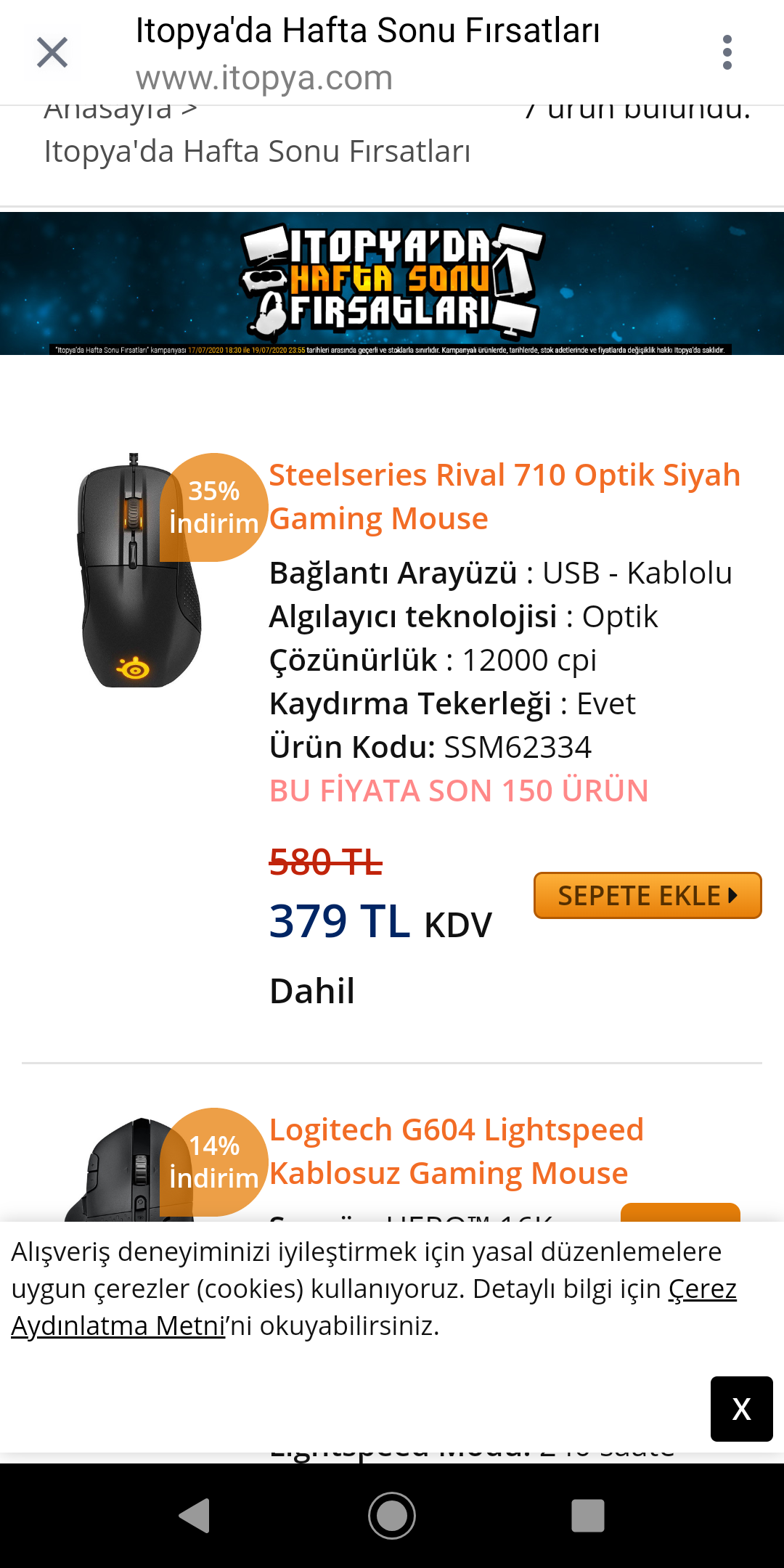Open the three-dot overflow menu
Viewport: 784px width, 1568px height.
(727, 52)
